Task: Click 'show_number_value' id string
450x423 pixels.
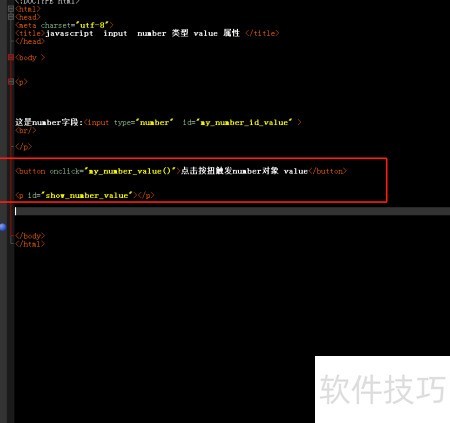Action: pos(87,196)
